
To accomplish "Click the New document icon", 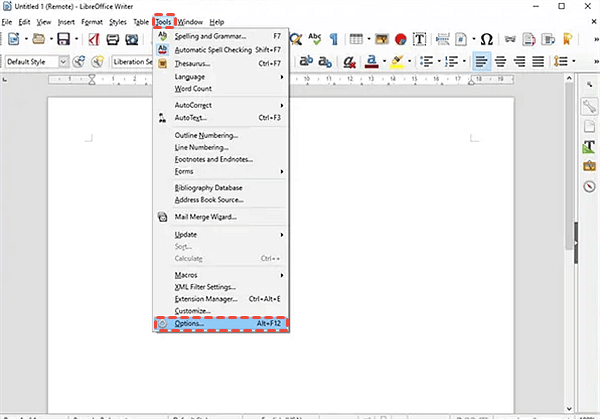I will pos(14,39).
